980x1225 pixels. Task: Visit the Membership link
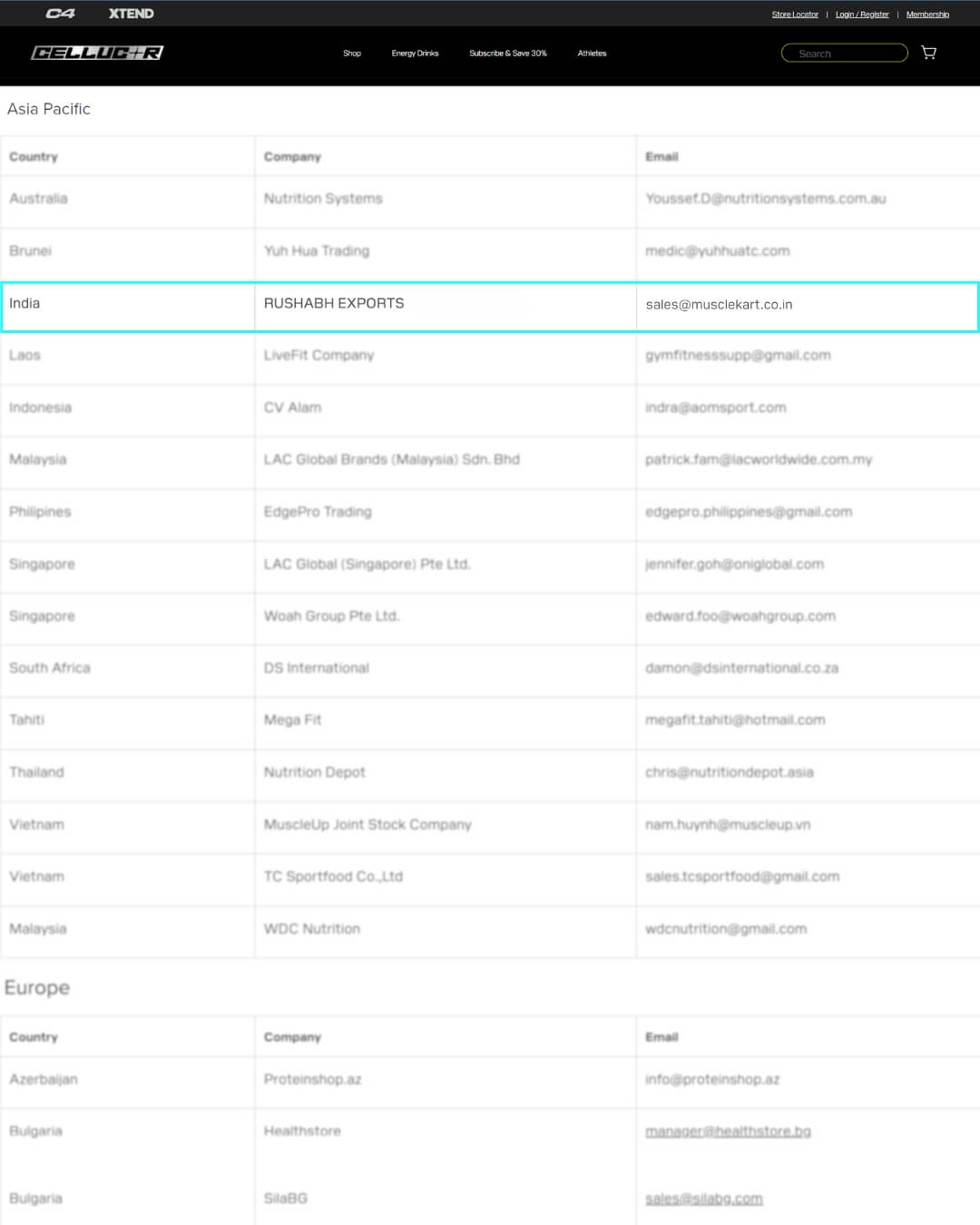click(927, 15)
